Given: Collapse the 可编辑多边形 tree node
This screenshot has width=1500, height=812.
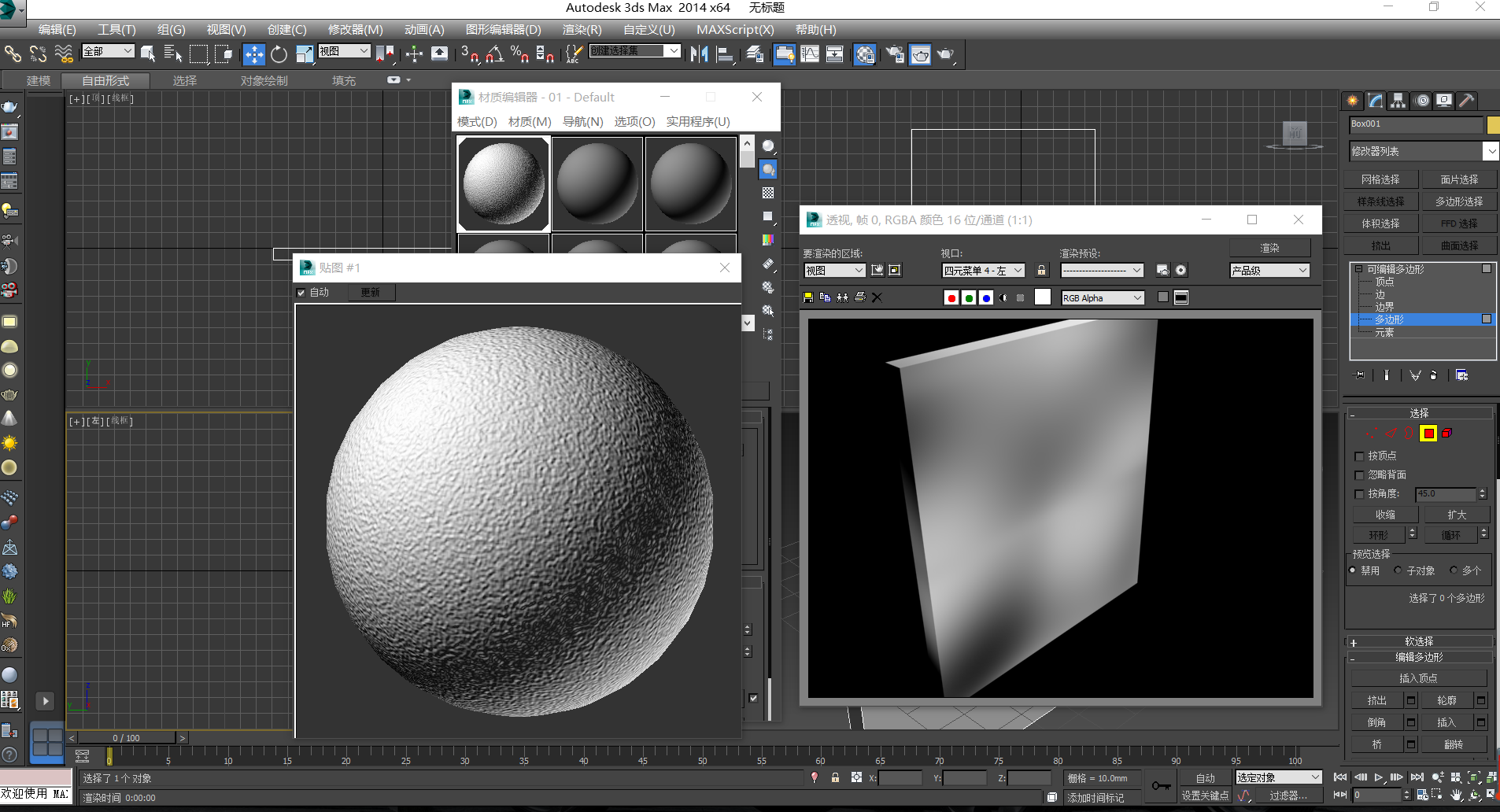Looking at the screenshot, I should 1359,269.
